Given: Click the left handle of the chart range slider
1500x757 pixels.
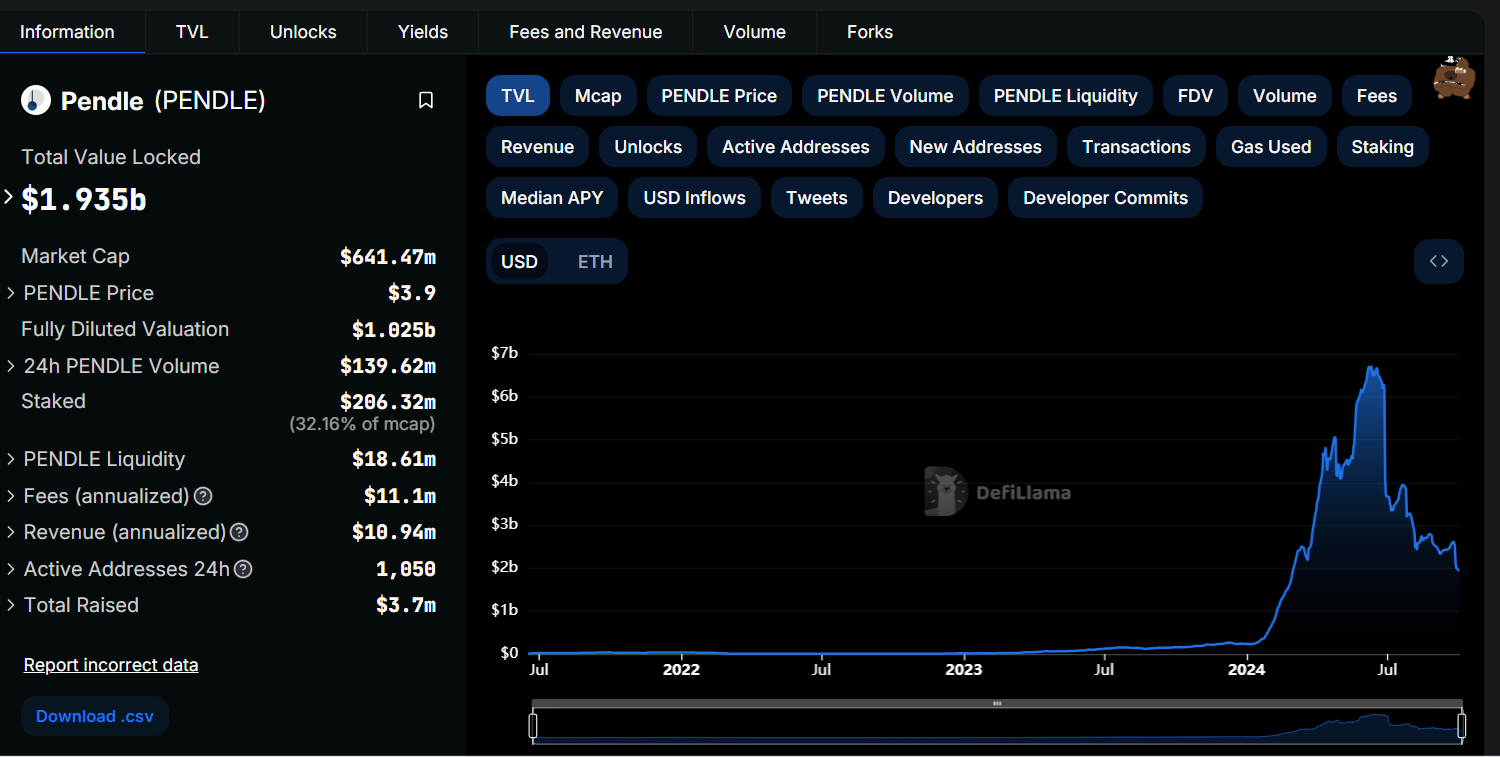Looking at the screenshot, I should 533,725.
